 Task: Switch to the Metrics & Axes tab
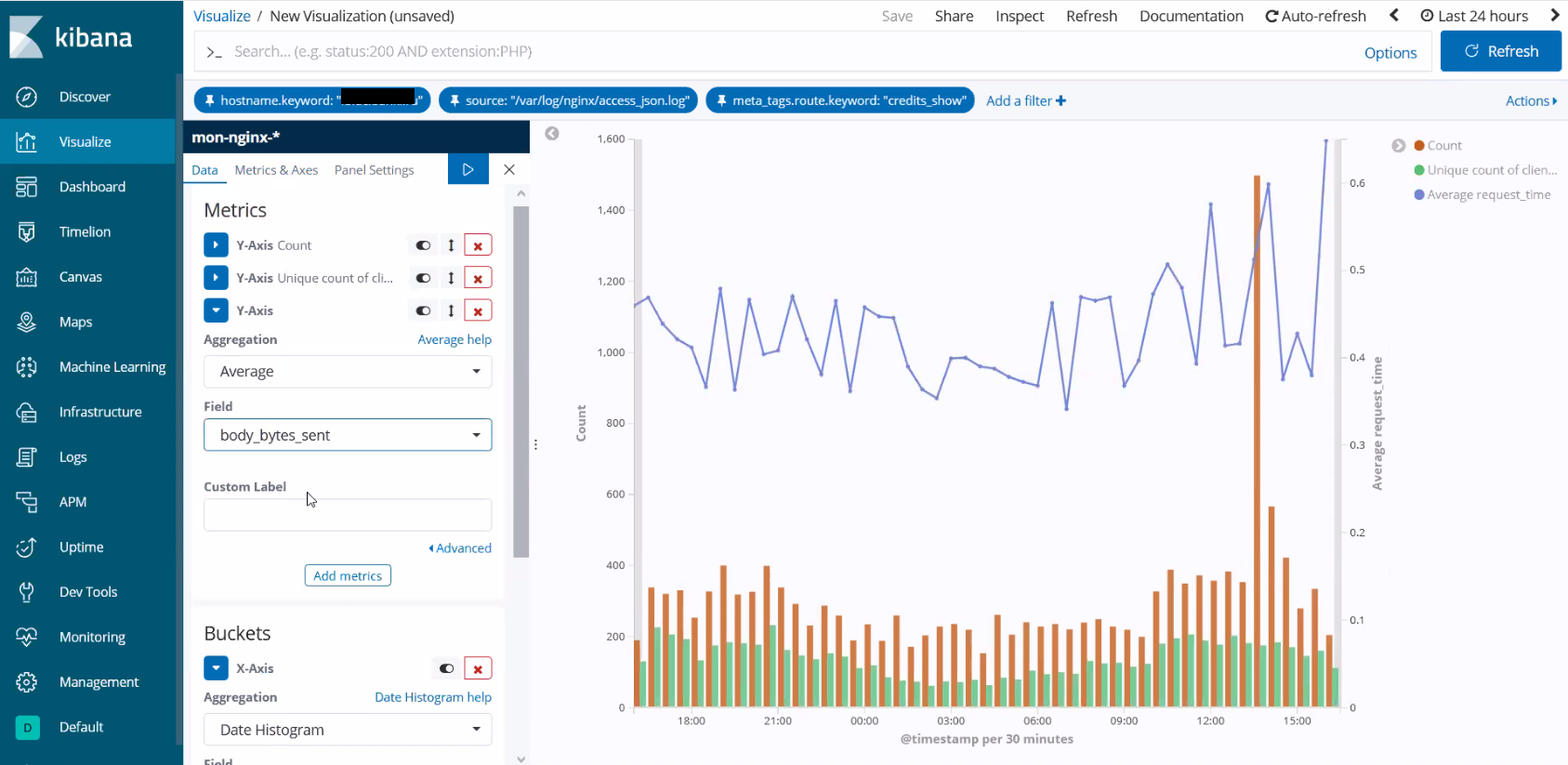276,170
